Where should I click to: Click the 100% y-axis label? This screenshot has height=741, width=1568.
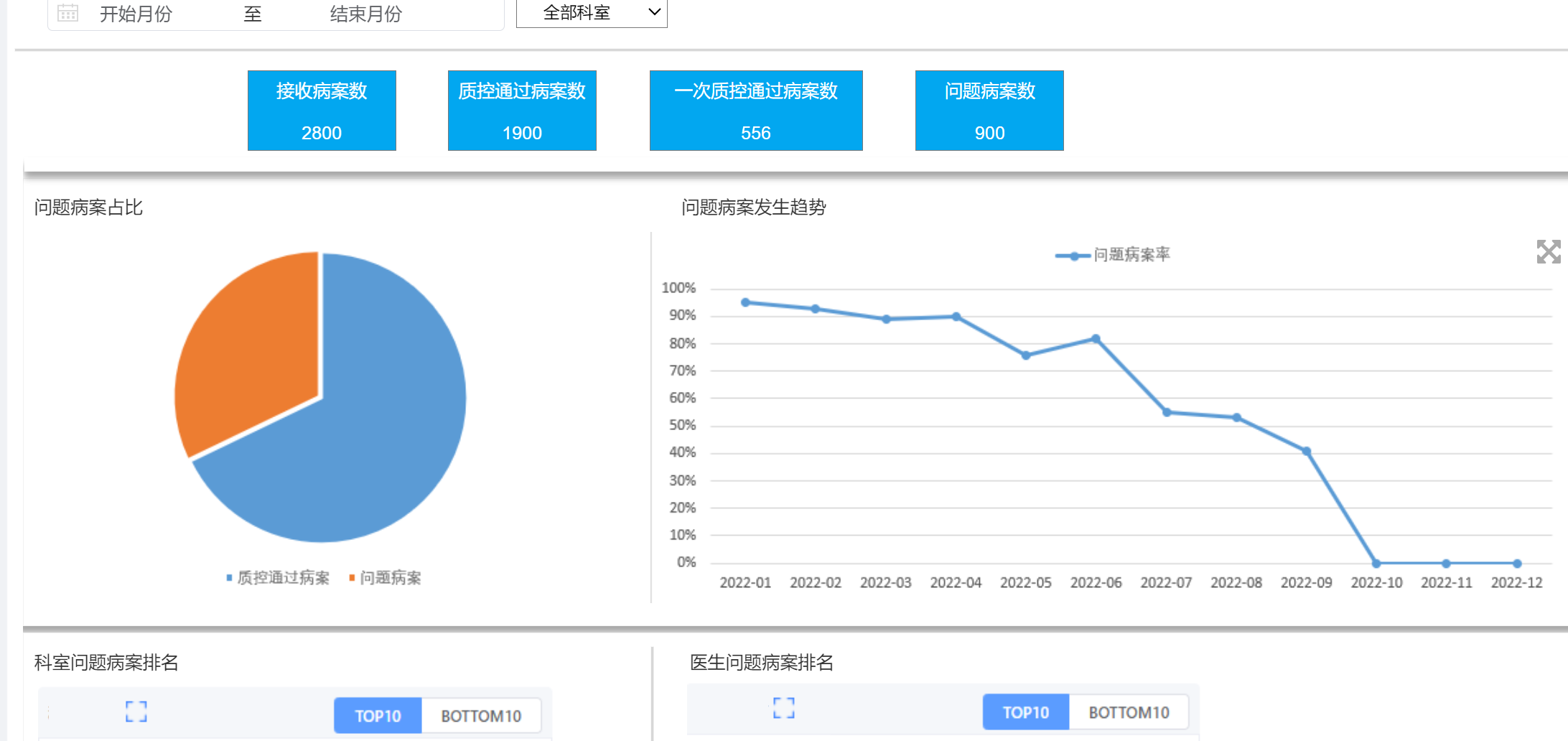[678, 288]
